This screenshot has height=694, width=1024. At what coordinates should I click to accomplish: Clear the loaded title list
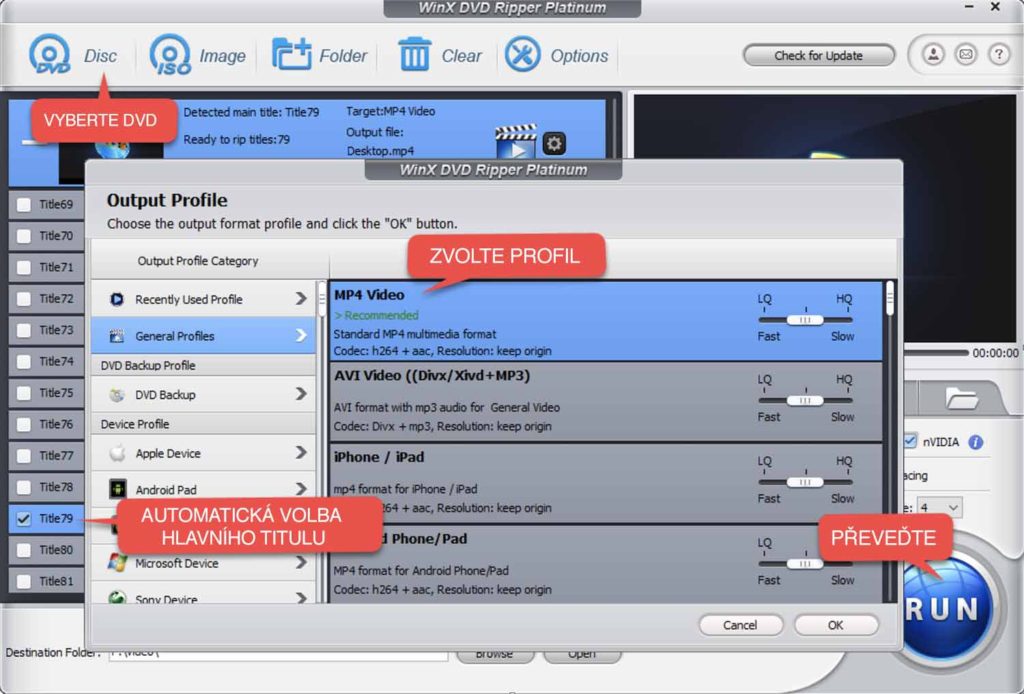(x=415, y=54)
